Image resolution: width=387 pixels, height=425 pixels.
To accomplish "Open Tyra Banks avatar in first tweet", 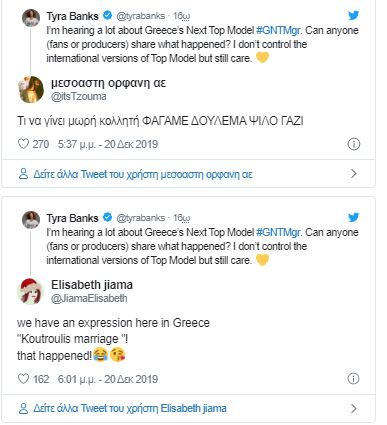I will click(31, 18).
